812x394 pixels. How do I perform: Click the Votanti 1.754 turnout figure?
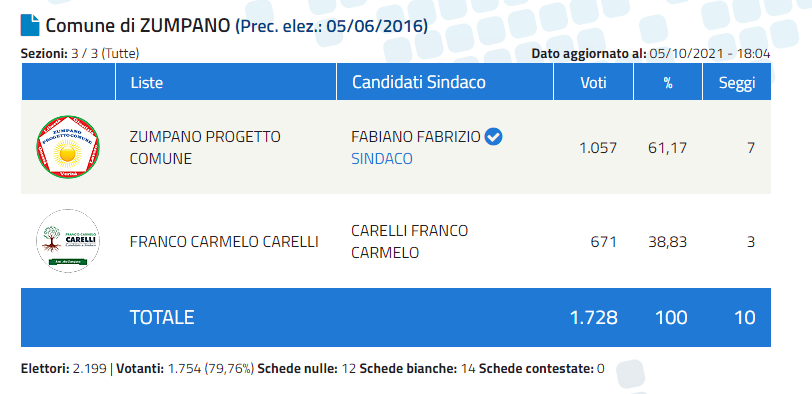pyautogui.click(x=185, y=369)
